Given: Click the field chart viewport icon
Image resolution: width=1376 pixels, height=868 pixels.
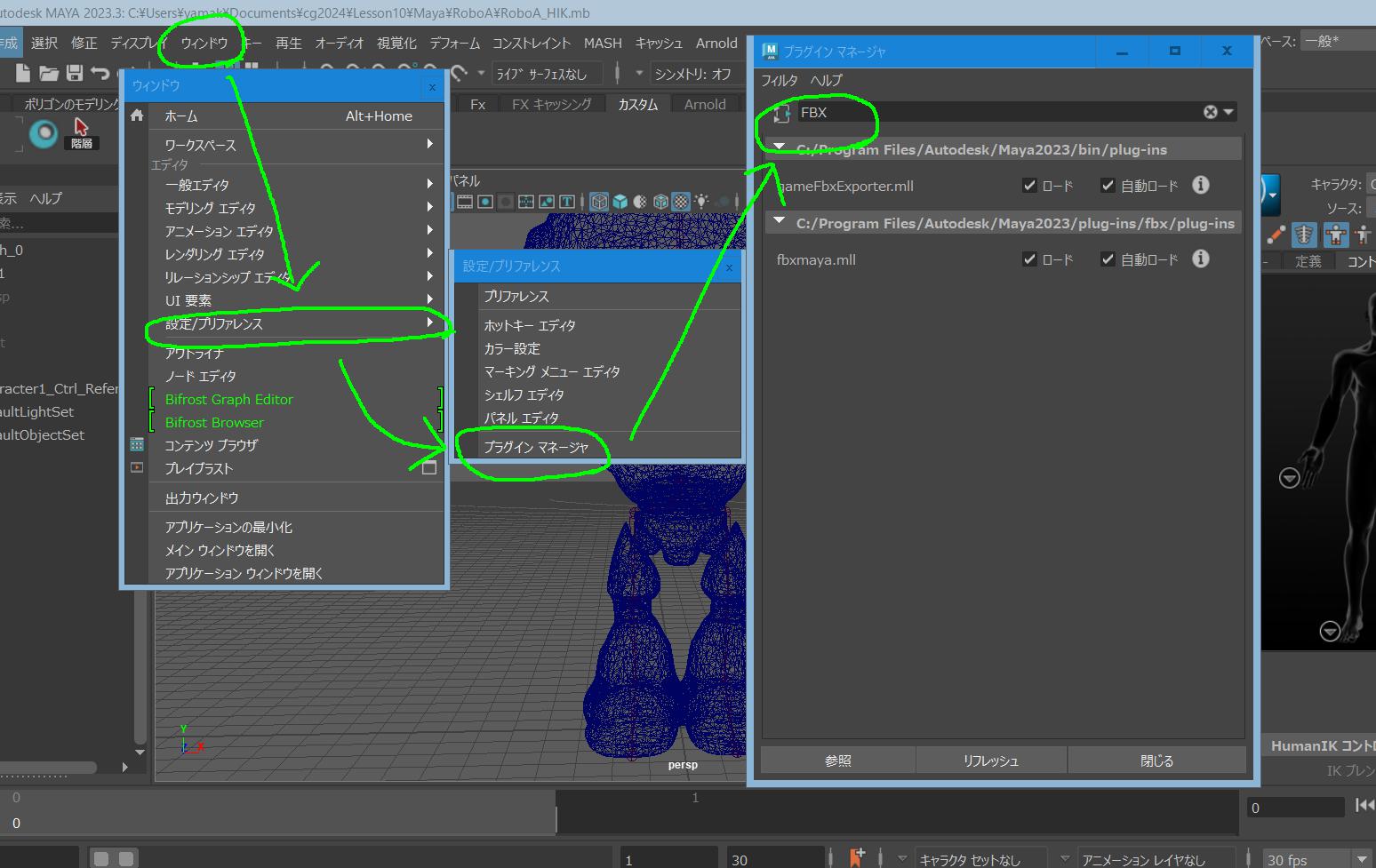Looking at the screenshot, I should [526, 202].
